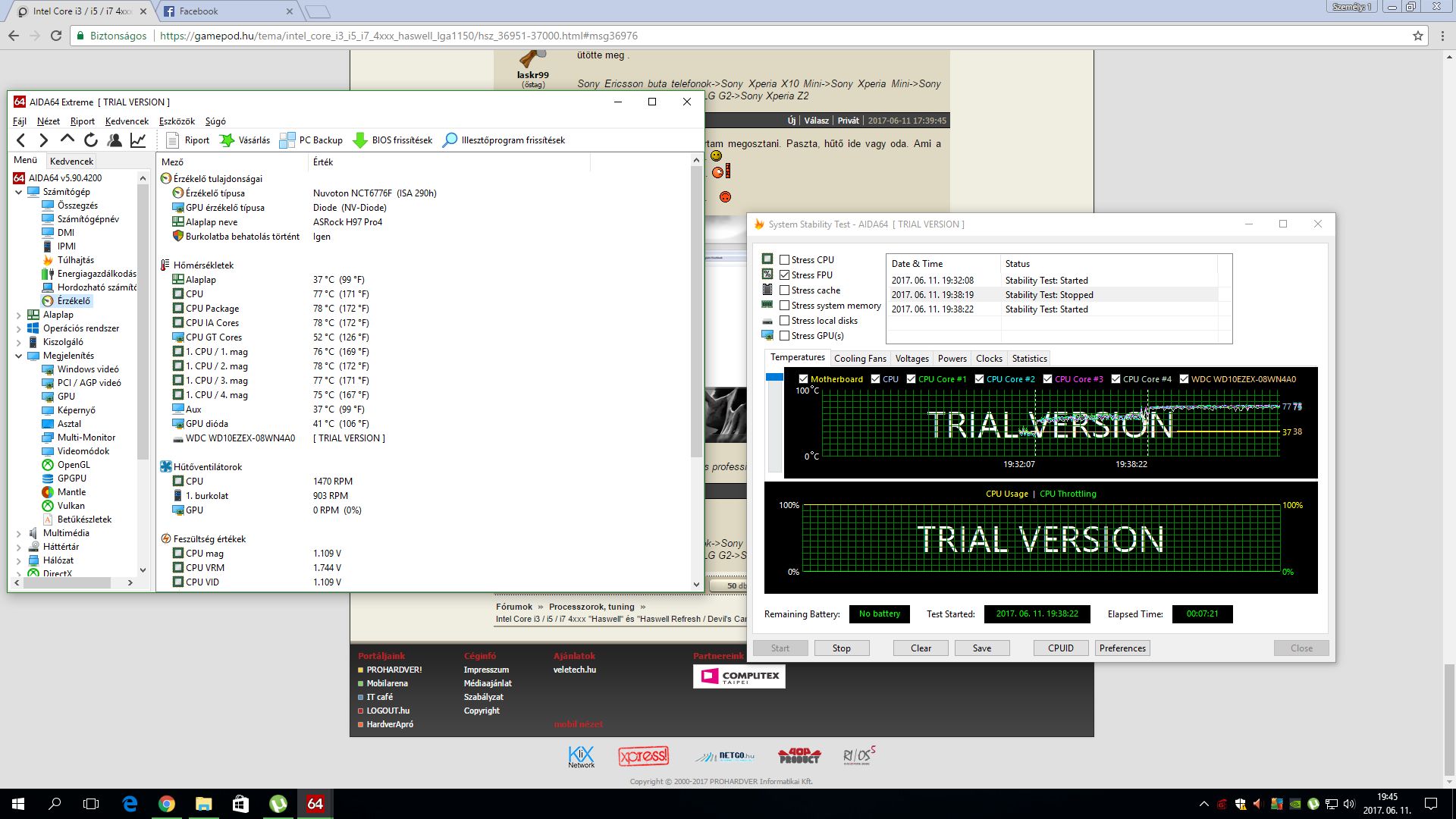Expand Kiszolgáló tree node
The height and width of the screenshot is (819, 1456).
19,343
